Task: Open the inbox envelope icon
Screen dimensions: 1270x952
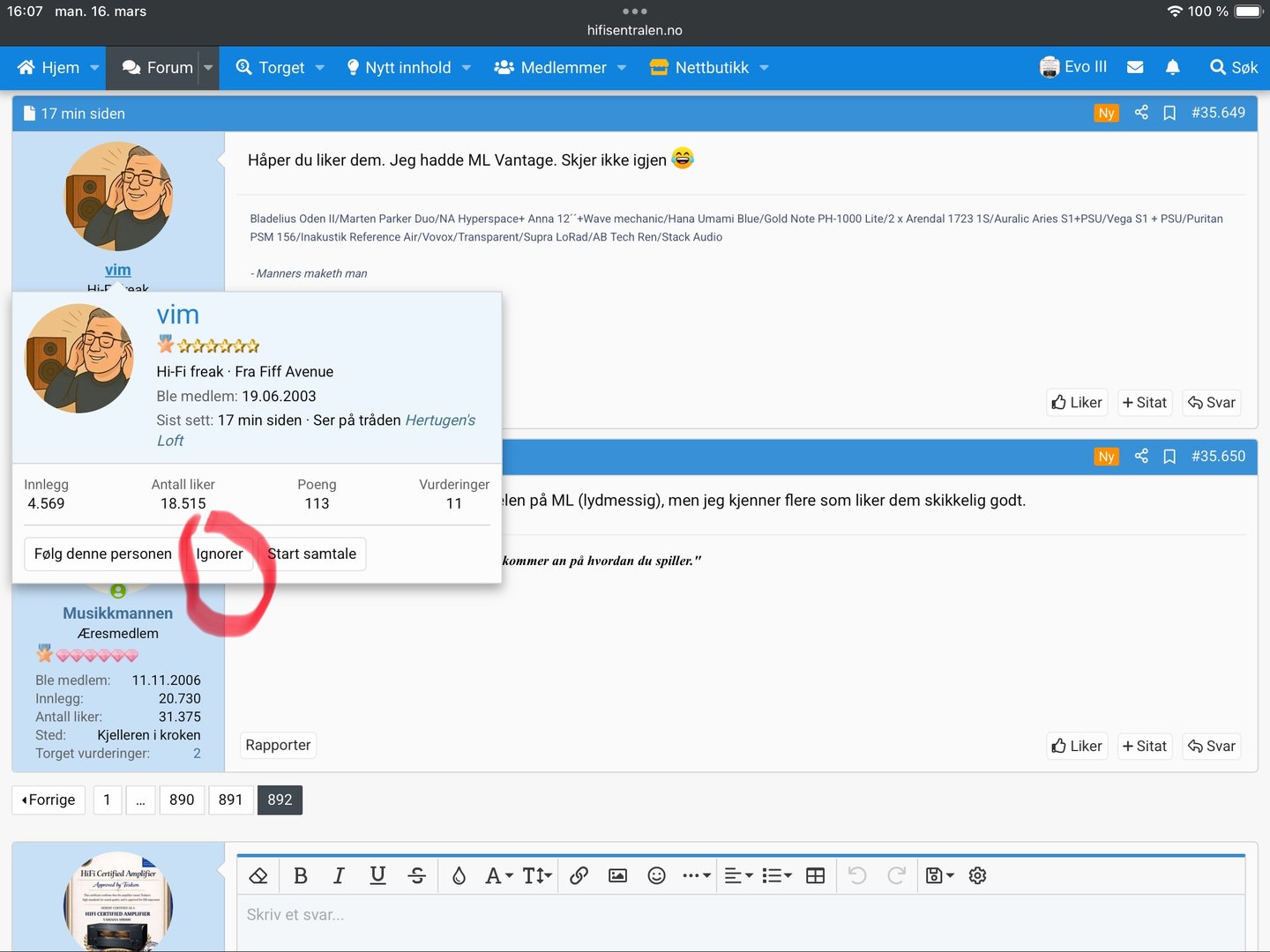Action: [1135, 68]
